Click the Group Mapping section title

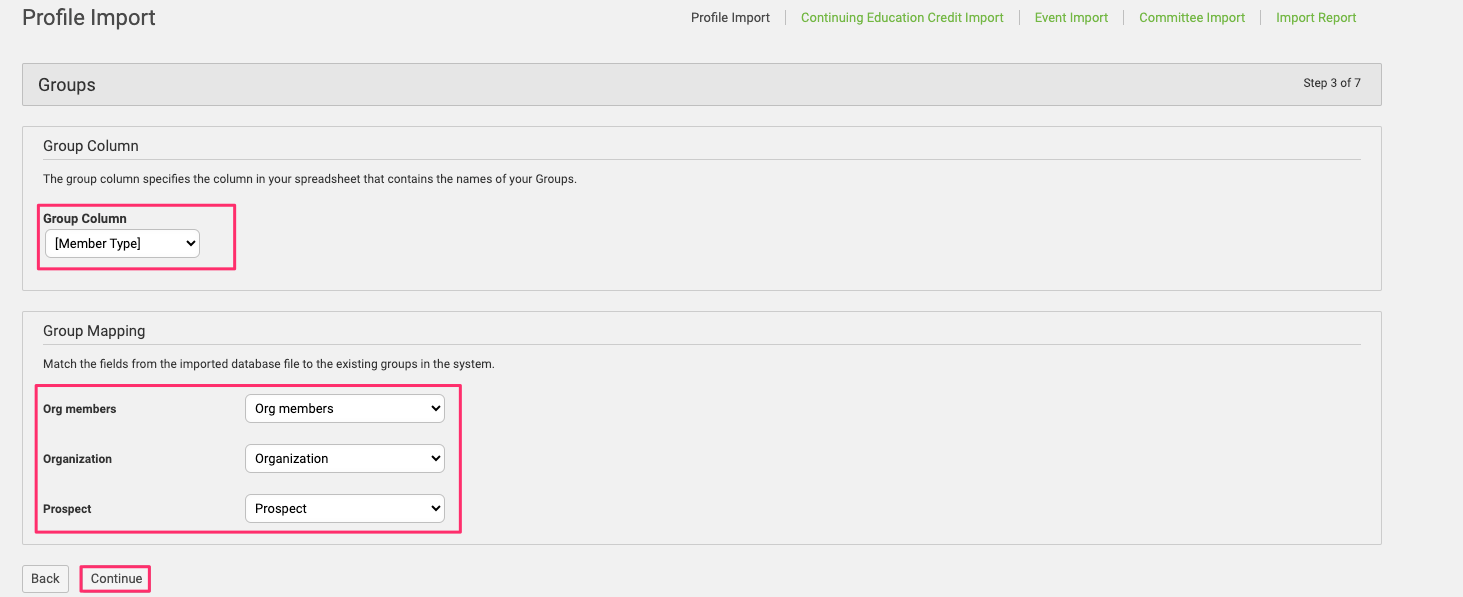(x=94, y=331)
